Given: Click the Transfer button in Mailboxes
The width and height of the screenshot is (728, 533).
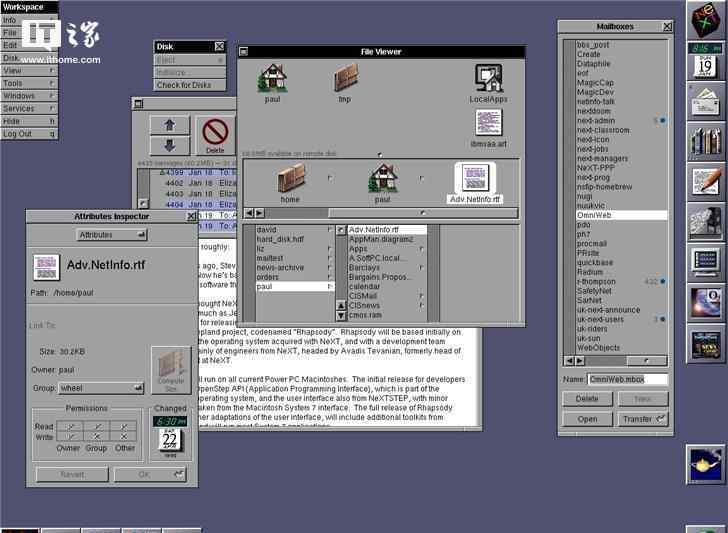Looking at the screenshot, I should pos(643,419).
